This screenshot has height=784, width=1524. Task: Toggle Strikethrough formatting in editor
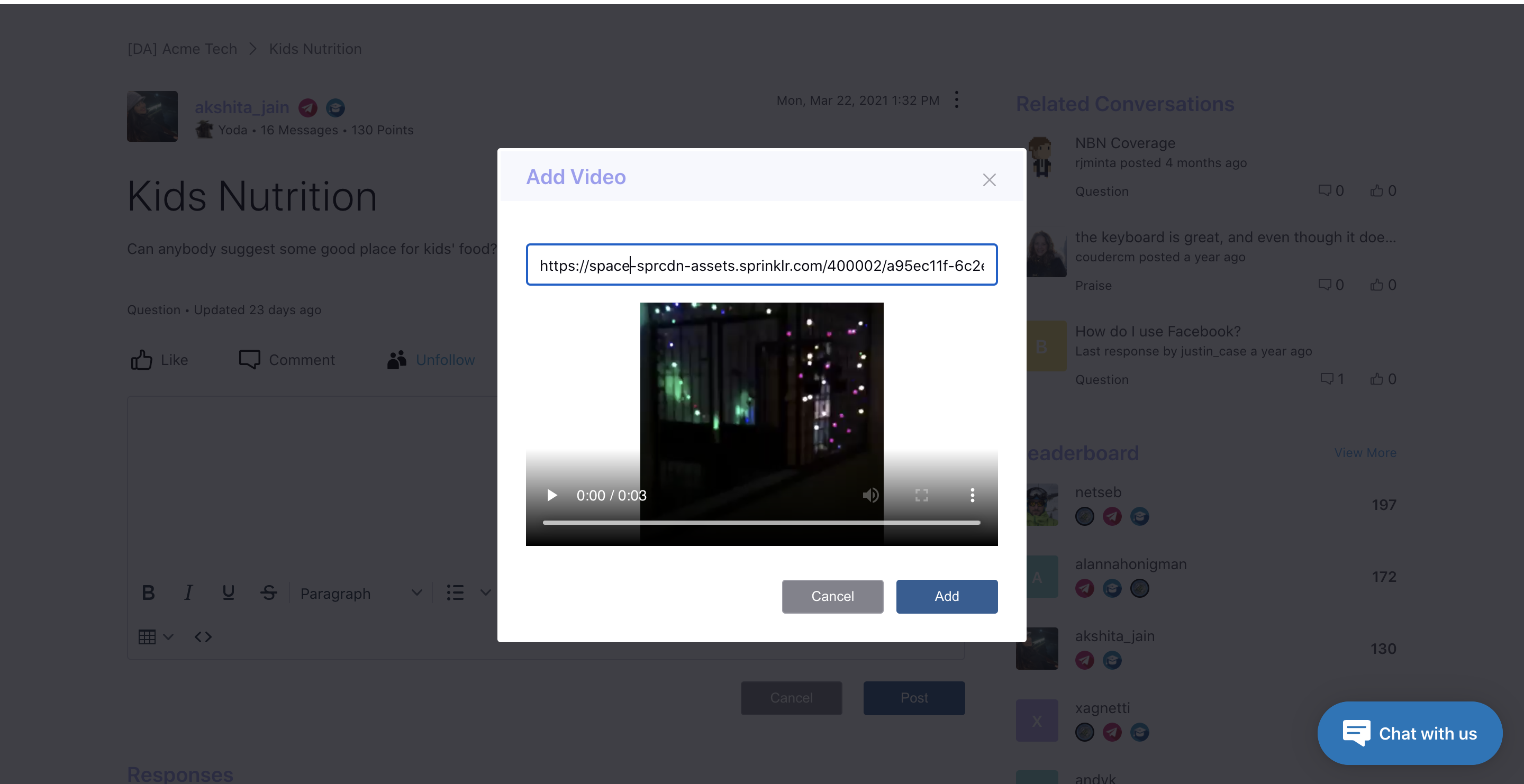tap(269, 592)
